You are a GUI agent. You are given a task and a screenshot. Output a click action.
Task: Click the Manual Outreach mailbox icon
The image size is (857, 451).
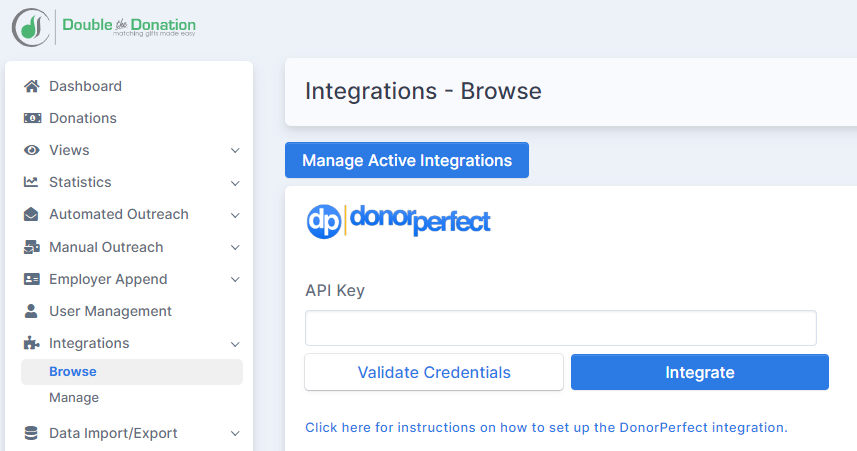pyautogui.click(x=32, y=247)
